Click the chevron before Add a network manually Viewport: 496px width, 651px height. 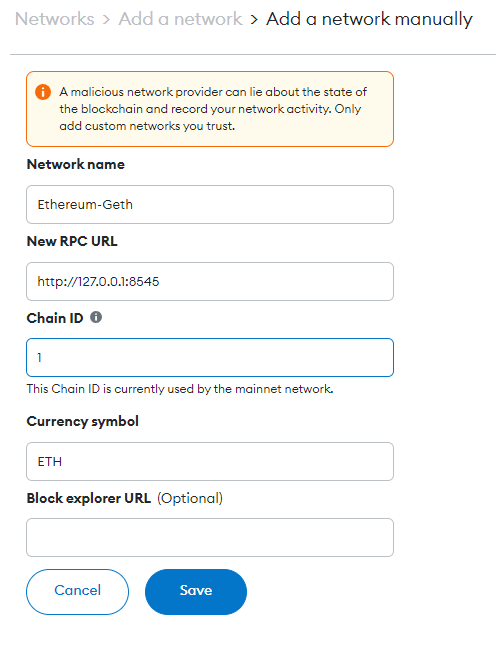(254, 20)
